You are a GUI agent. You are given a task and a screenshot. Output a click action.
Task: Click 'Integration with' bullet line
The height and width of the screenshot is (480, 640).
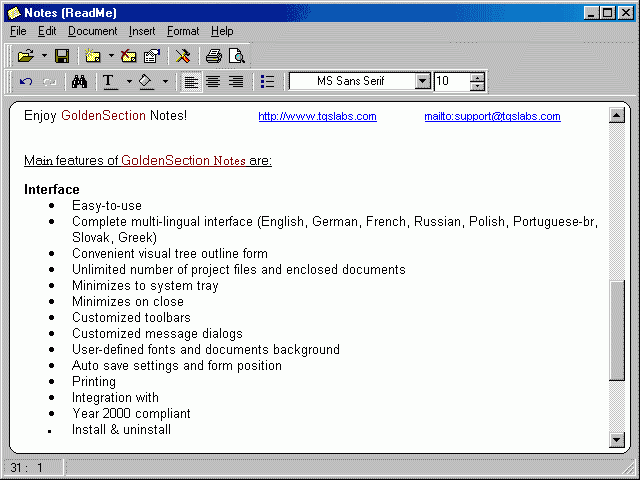click(116, 397)
